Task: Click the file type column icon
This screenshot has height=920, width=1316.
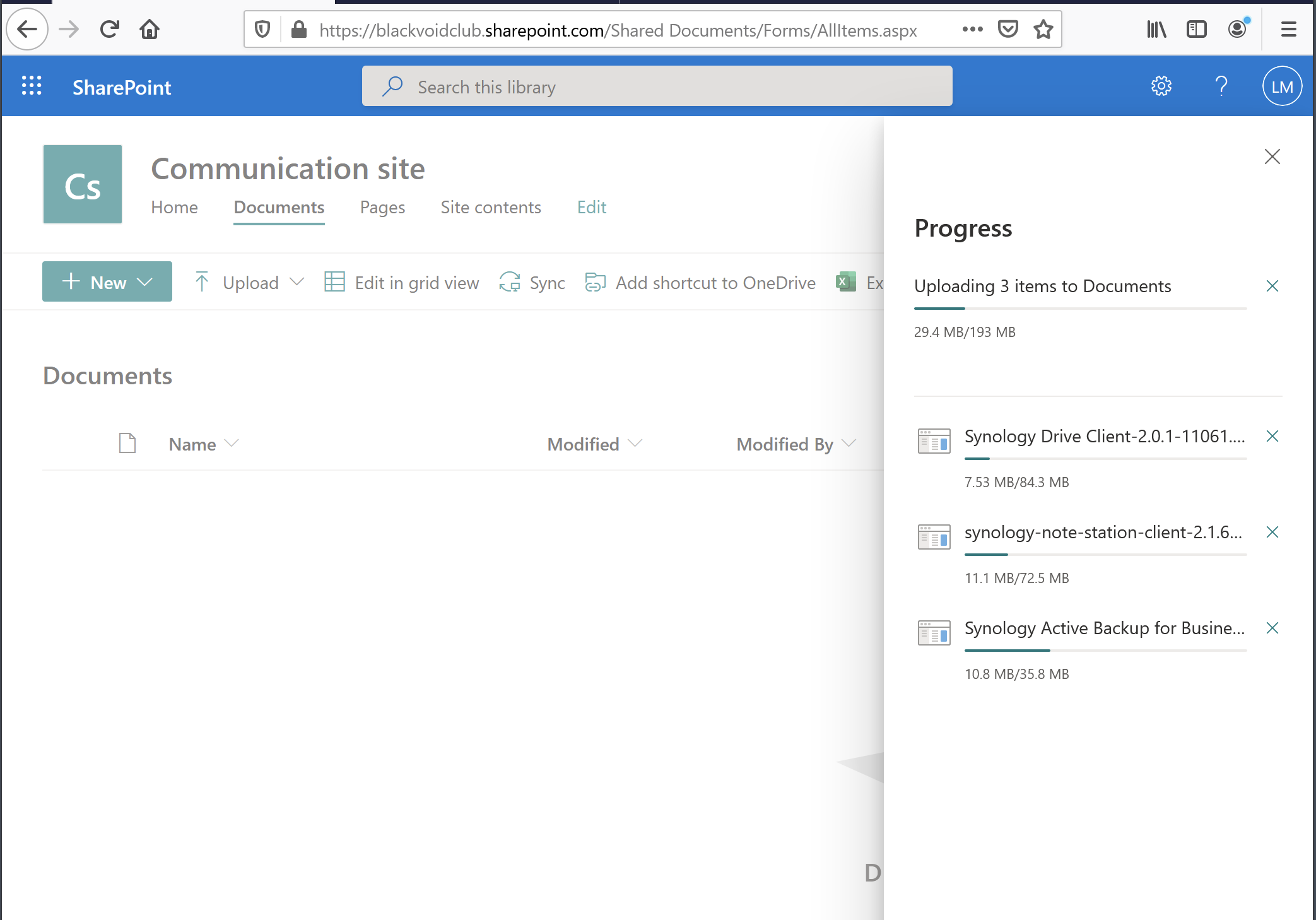Action: [x=127, y=443]
